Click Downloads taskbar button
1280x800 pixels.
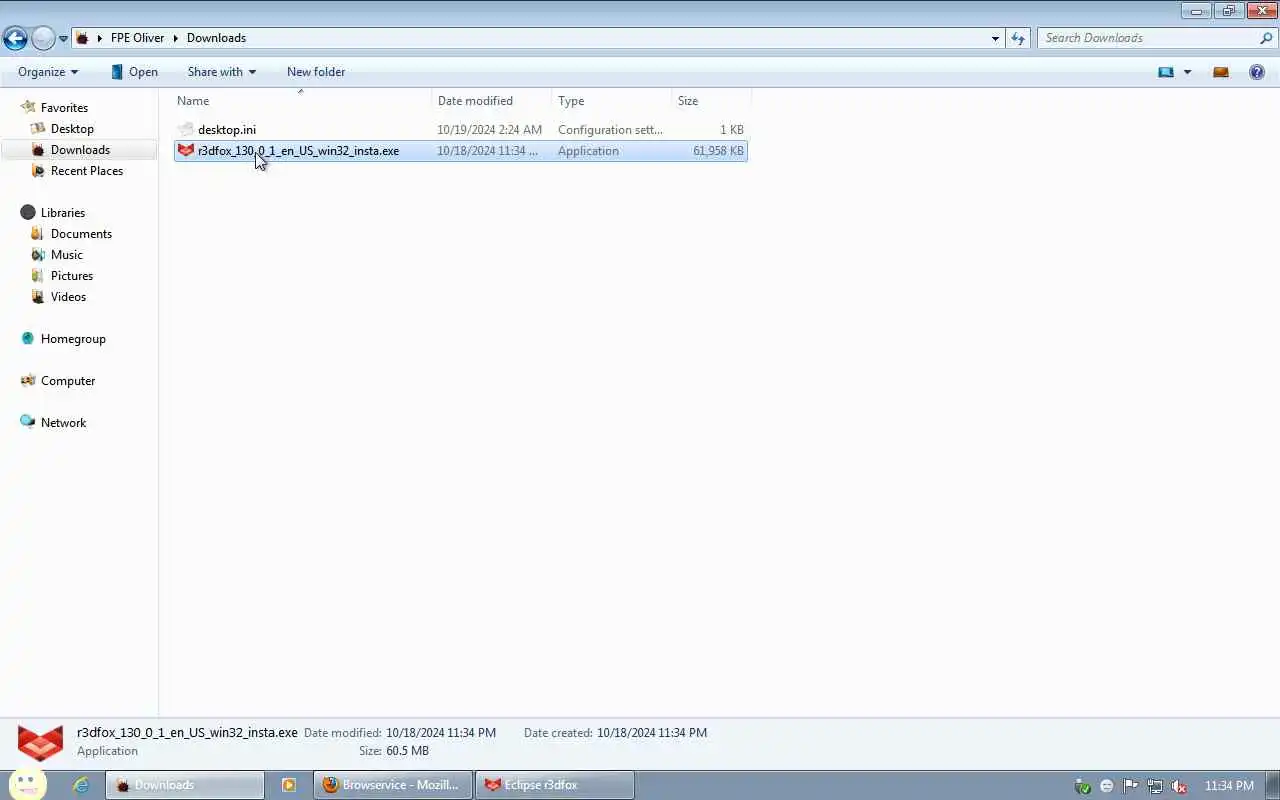(x=185, y=785)
